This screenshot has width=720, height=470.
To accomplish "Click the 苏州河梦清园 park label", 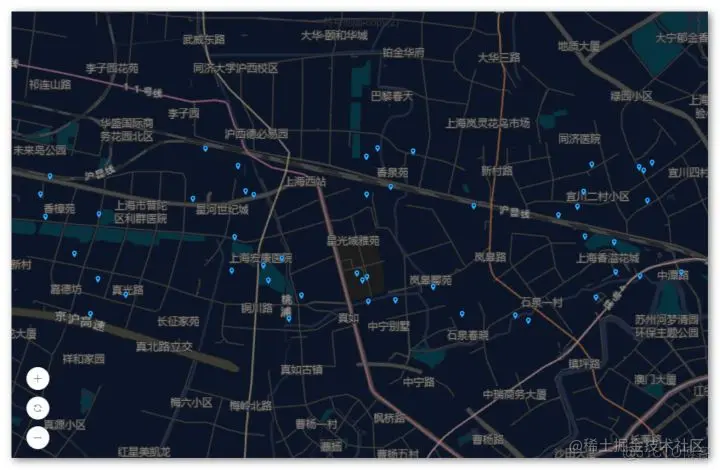I will pyautogui.click(x=667, y=319).
